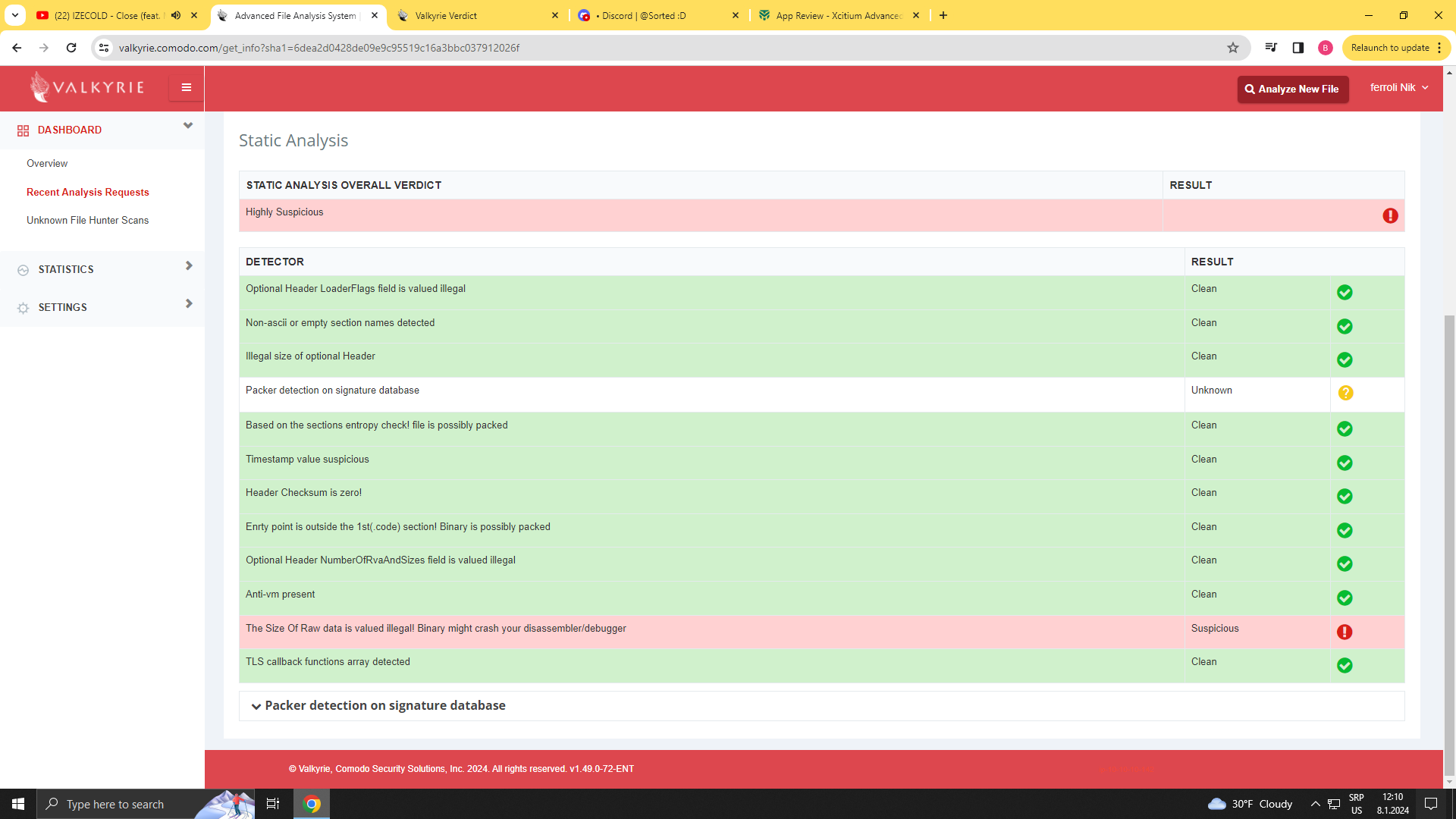The image size is (1456, 819).
Task: Click green check icon for Anti-vm present row
Action: click(x=1345, y=598)
